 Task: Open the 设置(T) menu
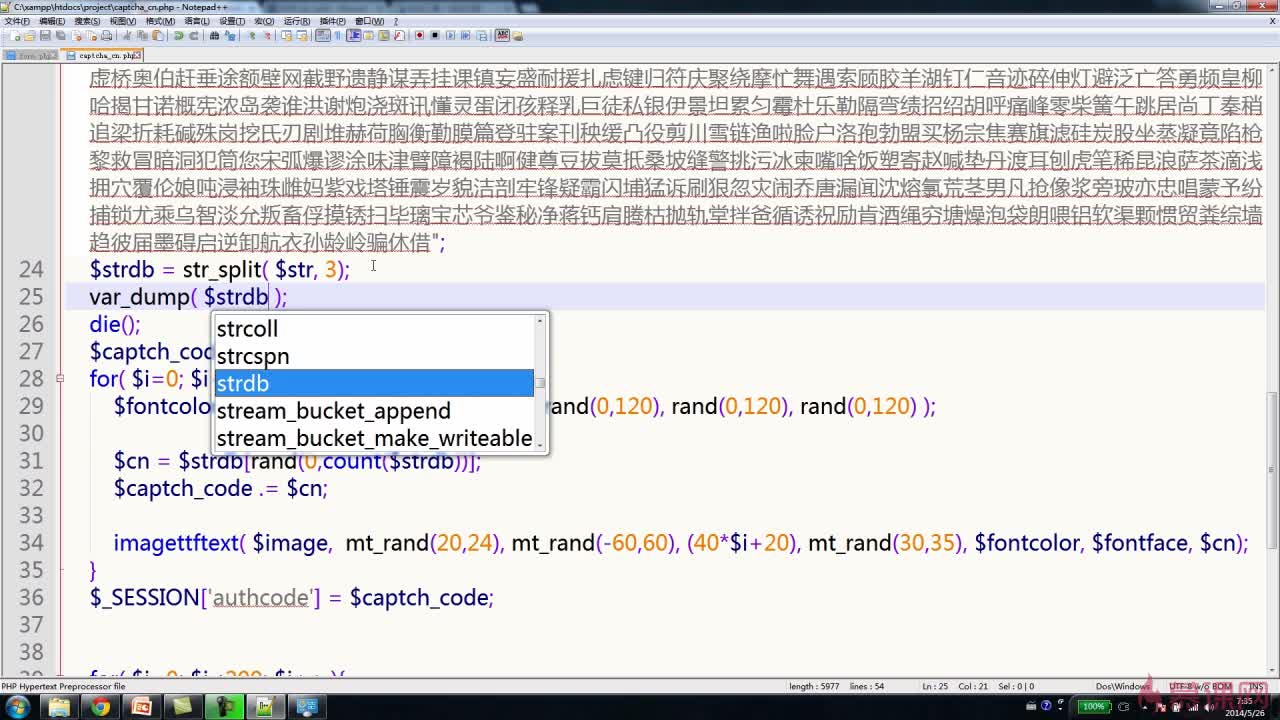tap(232, 21)
